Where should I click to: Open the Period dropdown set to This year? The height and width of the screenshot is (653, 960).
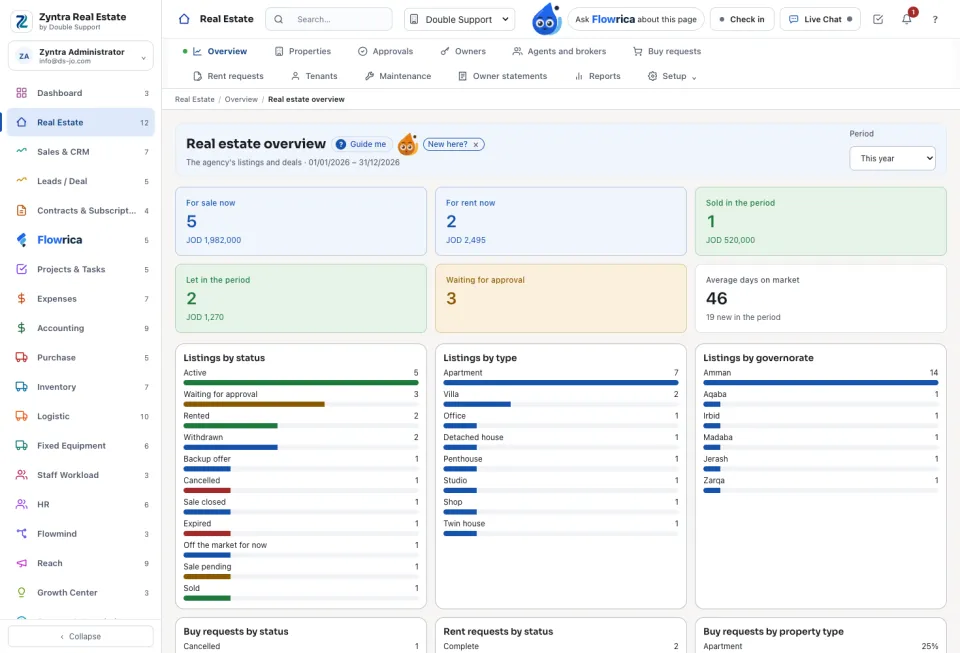pyautogui.click(x=892, y=159)
